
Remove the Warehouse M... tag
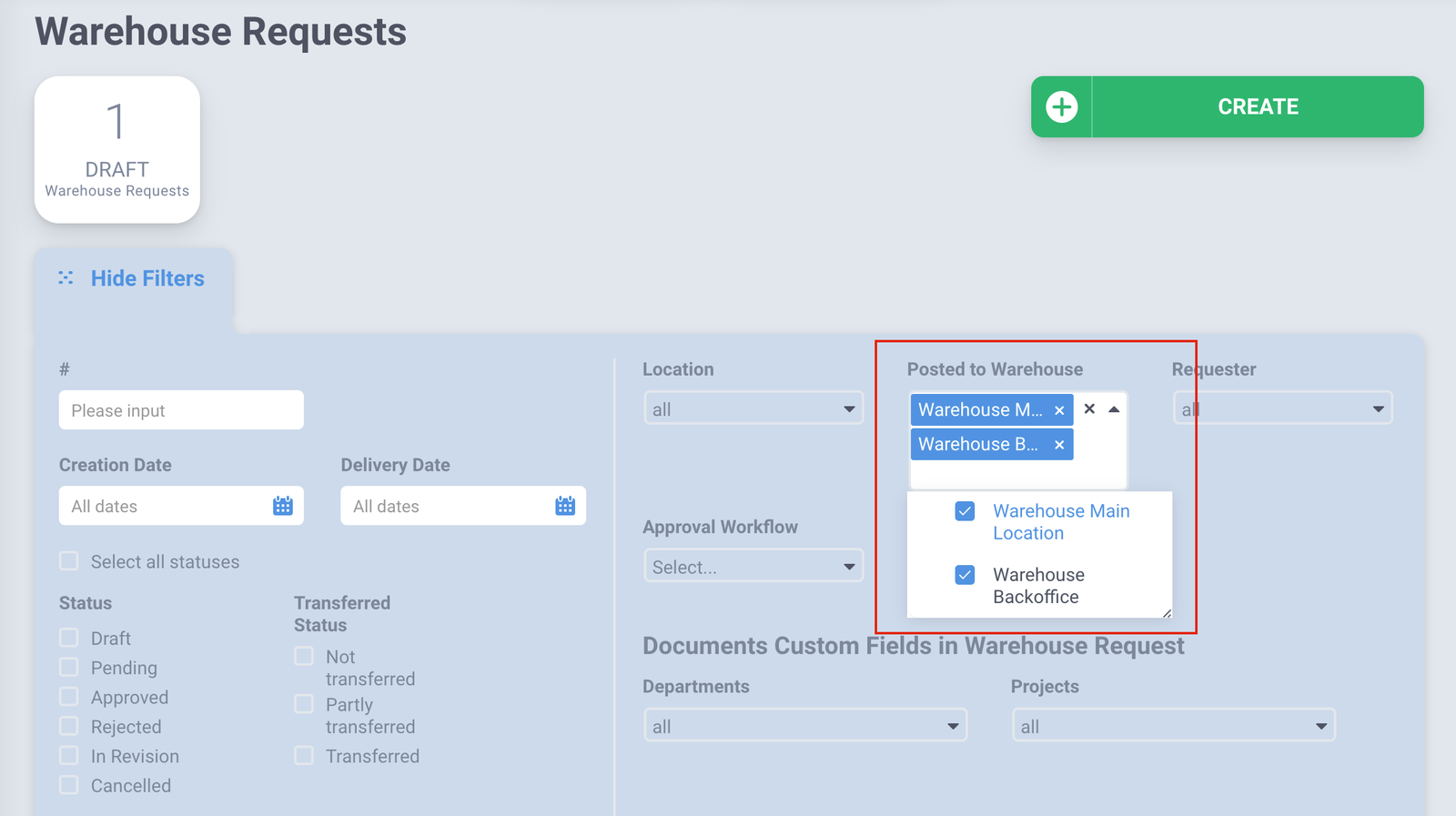(x=1059, y=410)
